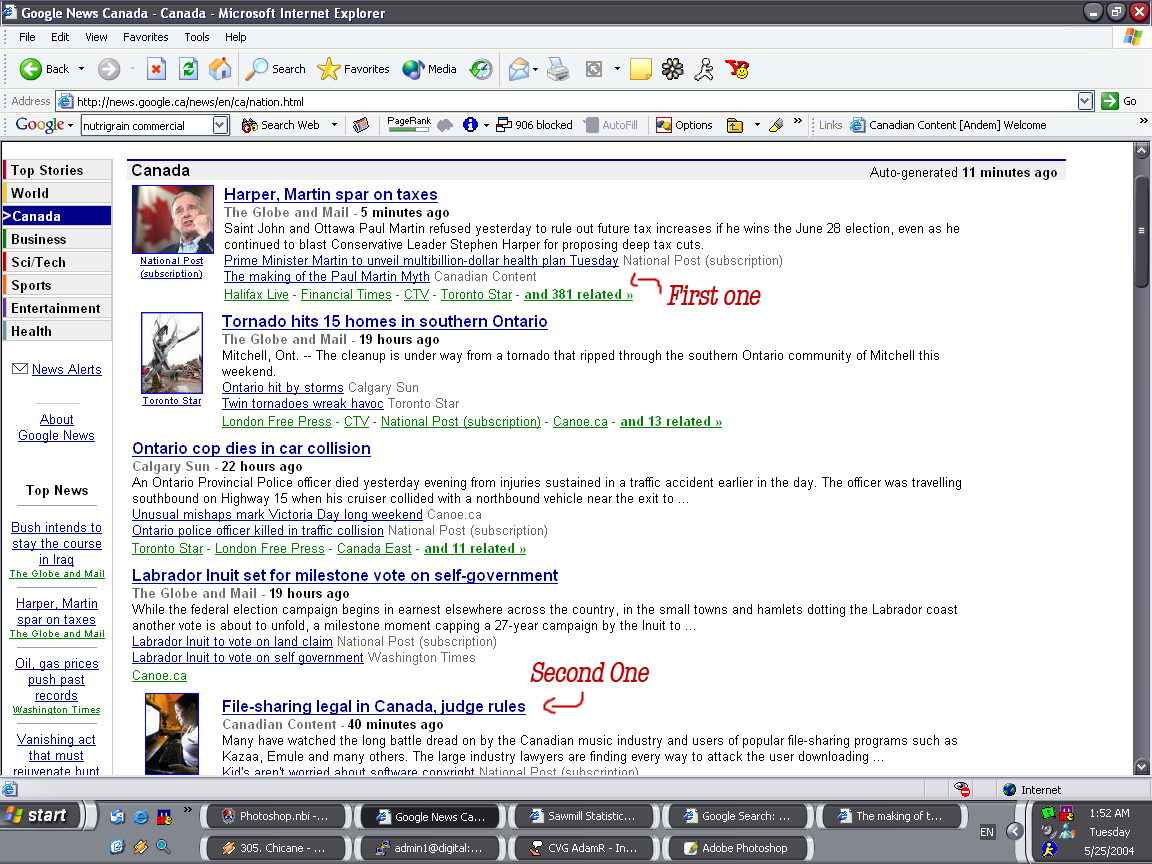Click the Go button beside address bar
Screen dimensions: 1152x864
click(x=1120, y=101)
